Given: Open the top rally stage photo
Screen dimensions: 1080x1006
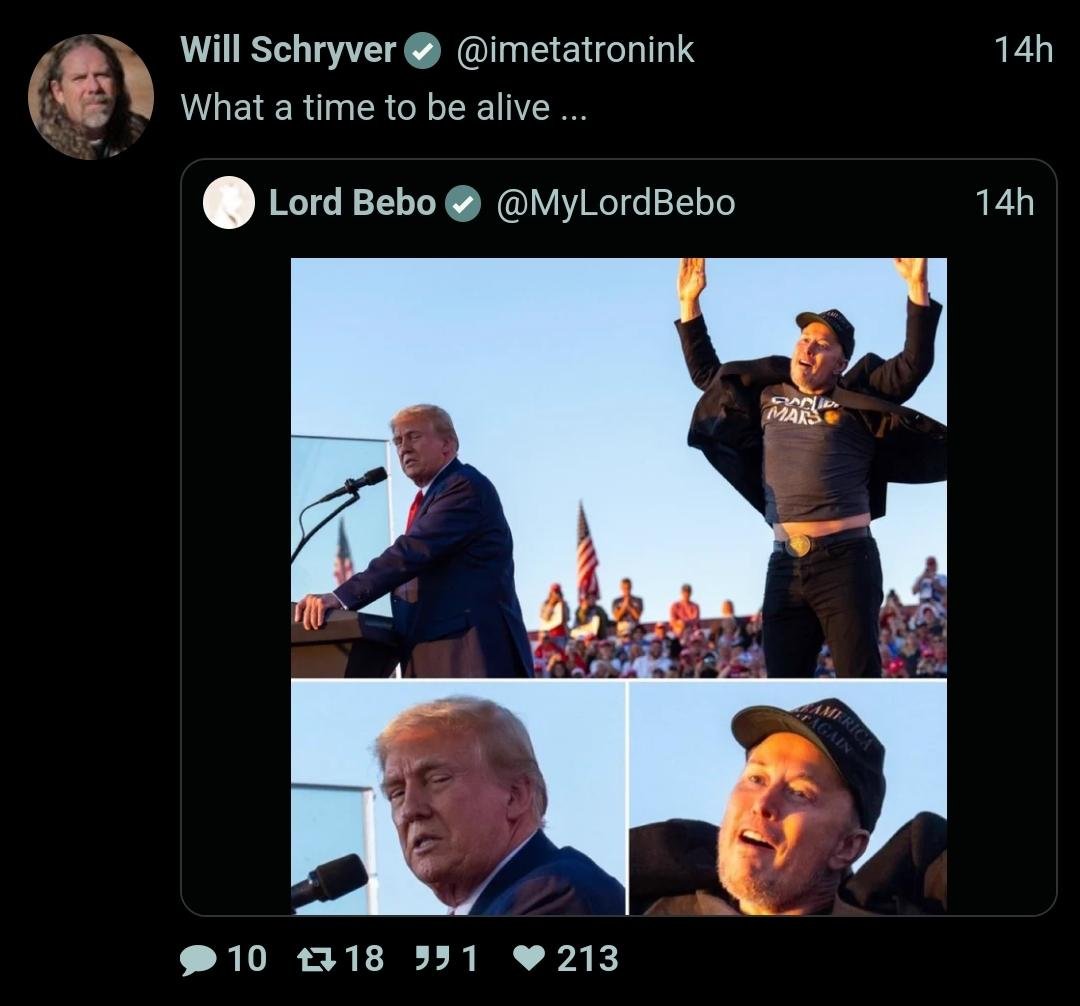Looking at the screenshot, I should click(618, 468).
